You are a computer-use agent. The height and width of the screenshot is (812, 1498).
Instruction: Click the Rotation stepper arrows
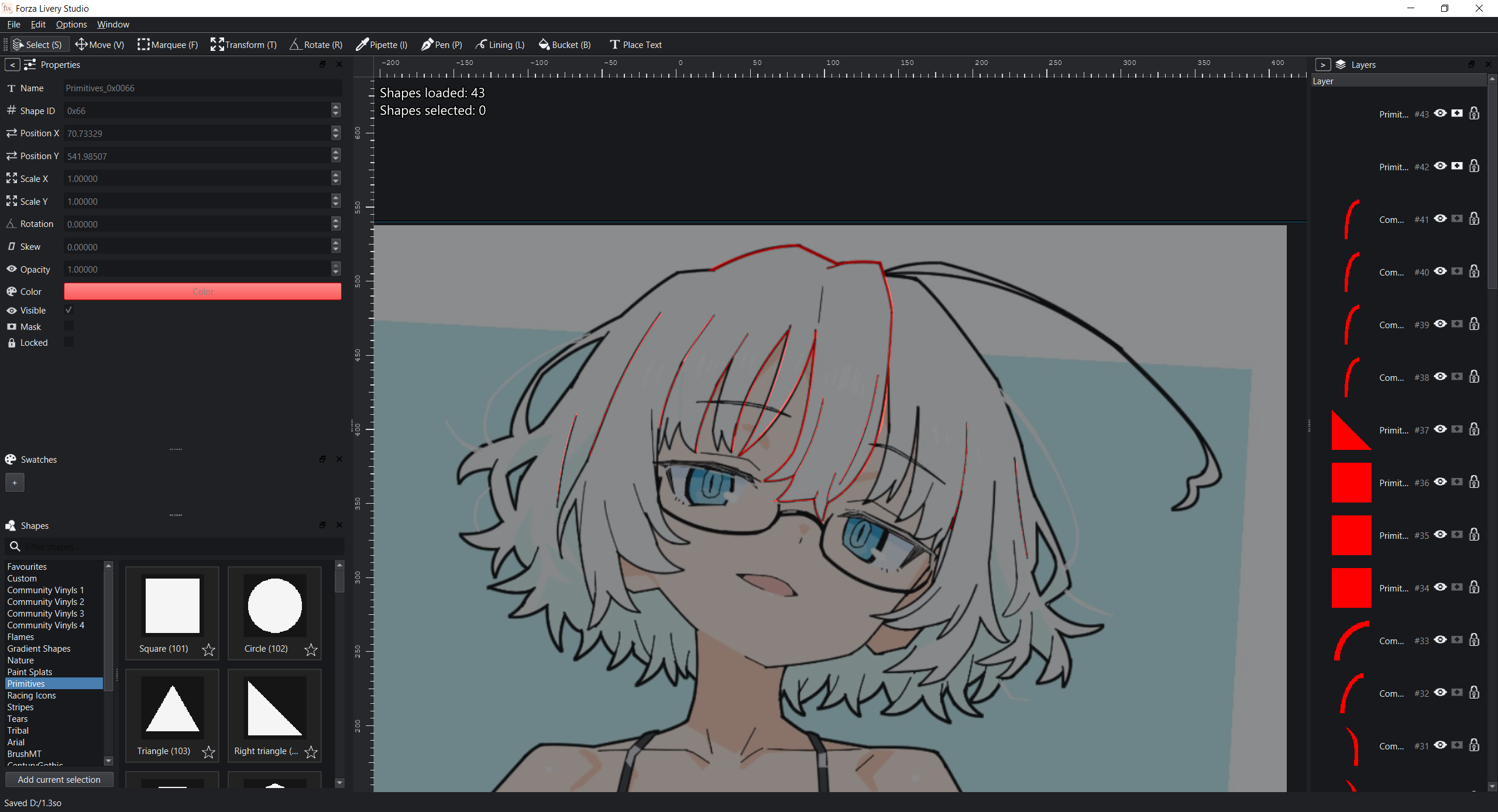coord(336,224)
